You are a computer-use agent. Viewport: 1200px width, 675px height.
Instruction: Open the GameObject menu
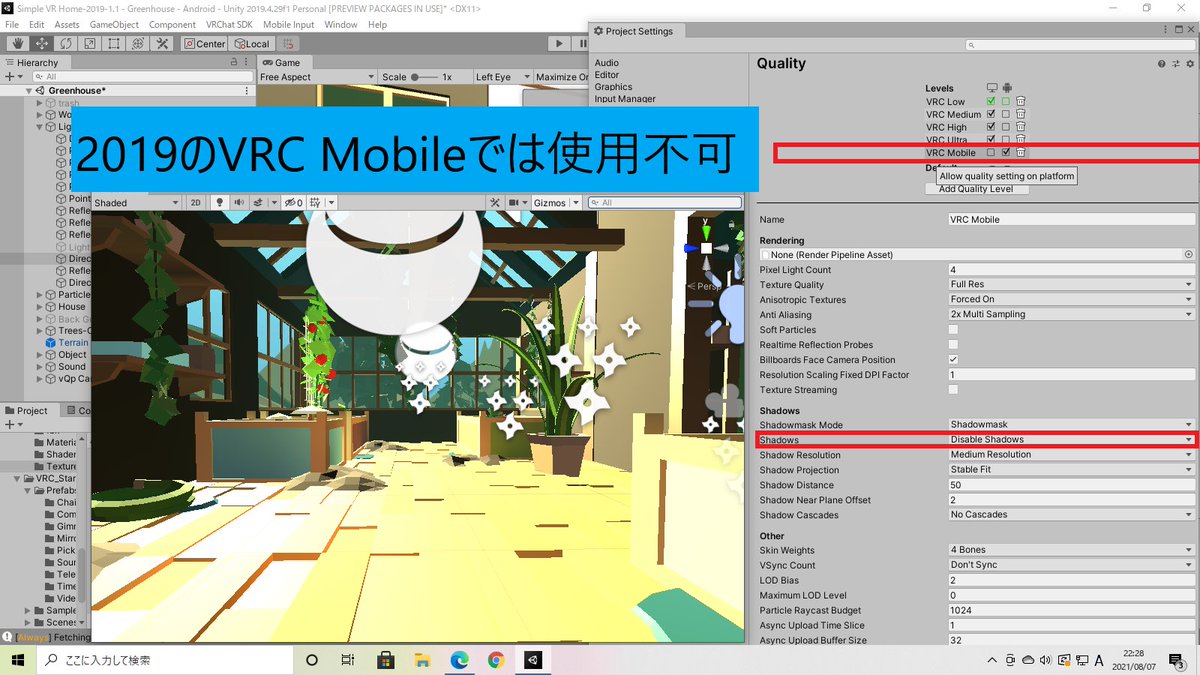(114, 24)
